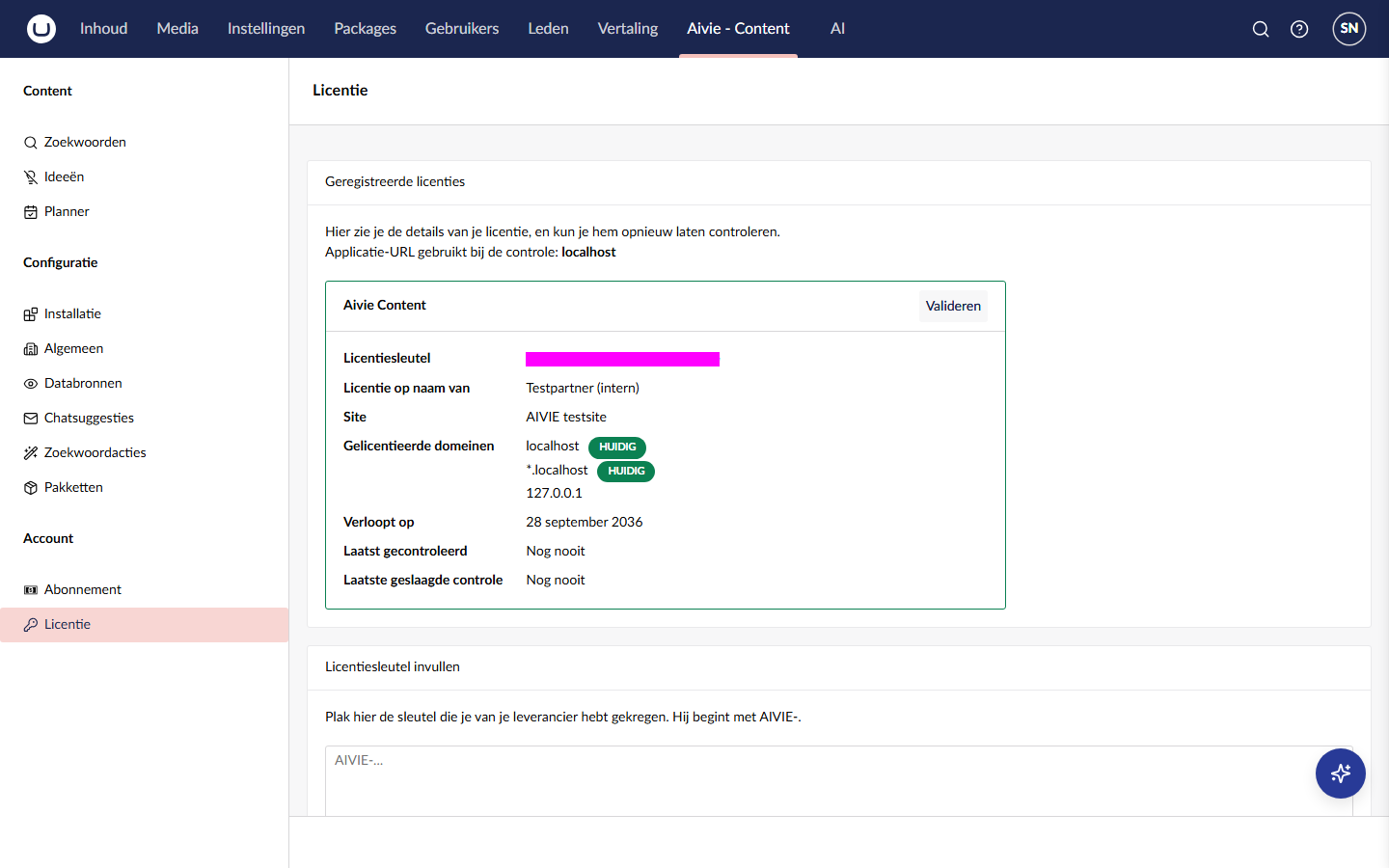Switch to the Instellingen top menu
The image size is (1389, 868).
tap(266, 29)
